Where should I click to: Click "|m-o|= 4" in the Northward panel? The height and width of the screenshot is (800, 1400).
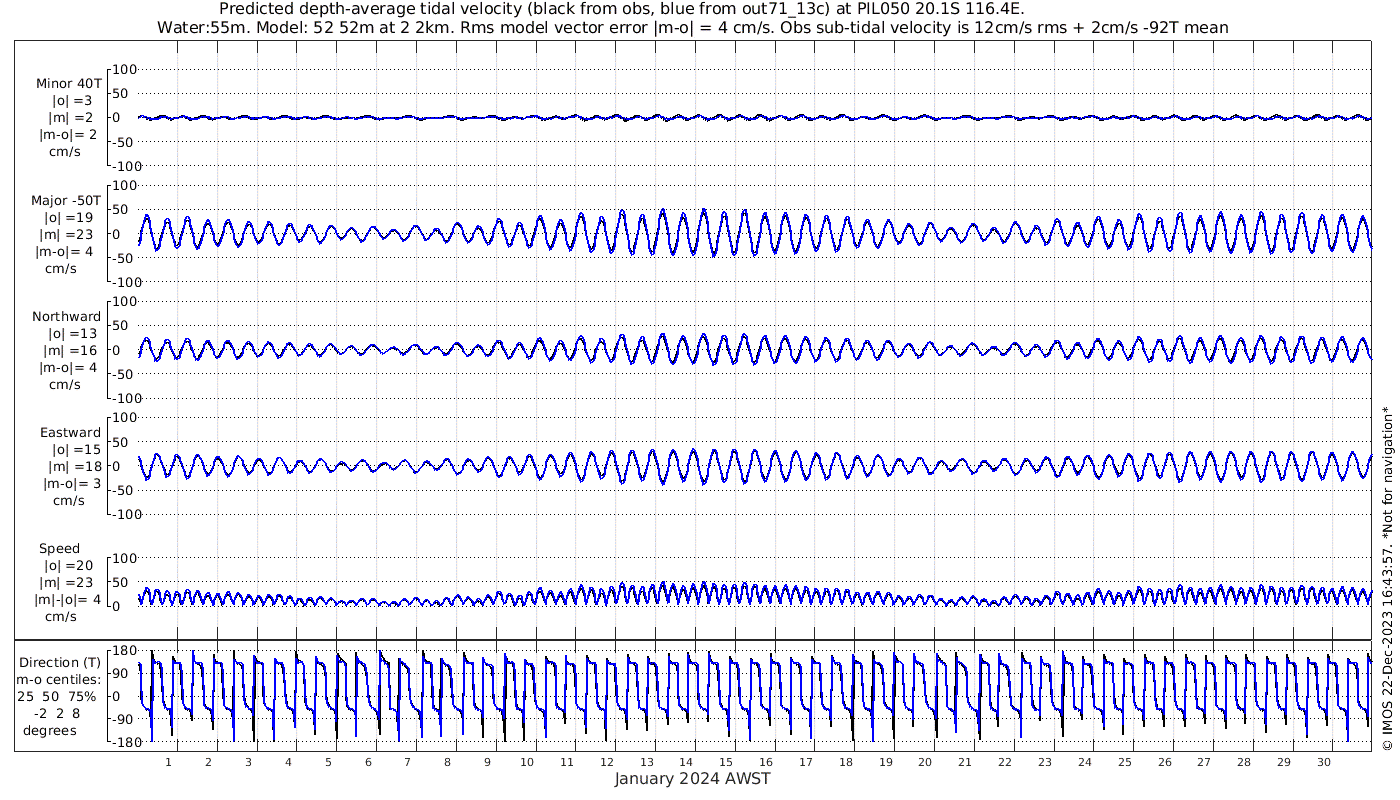[68, 368]
